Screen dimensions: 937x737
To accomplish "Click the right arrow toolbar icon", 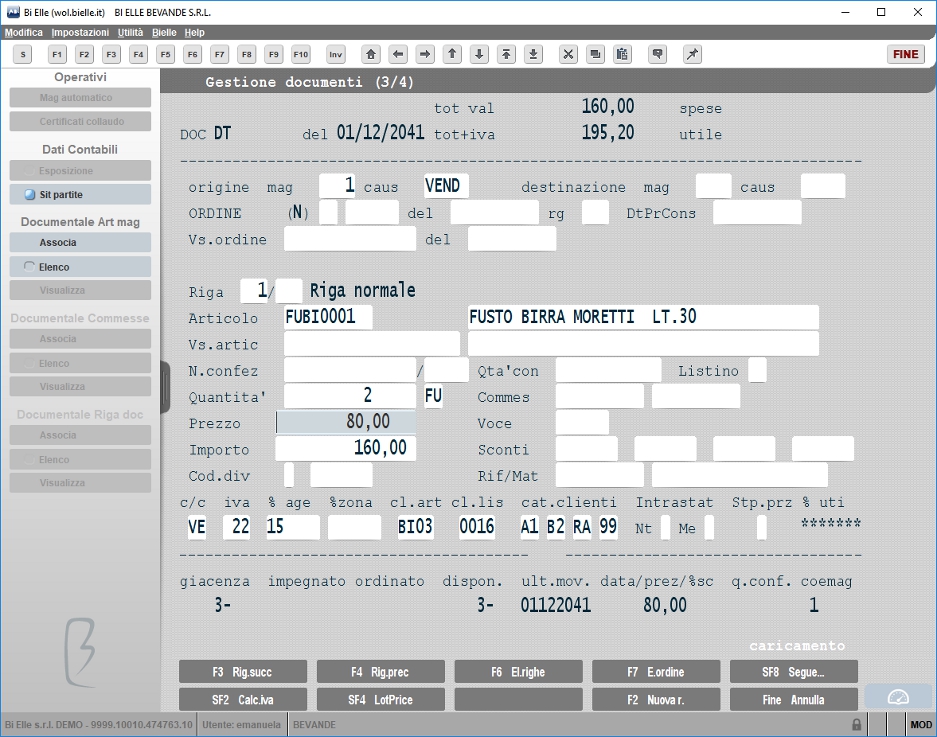I will (425, 54).
